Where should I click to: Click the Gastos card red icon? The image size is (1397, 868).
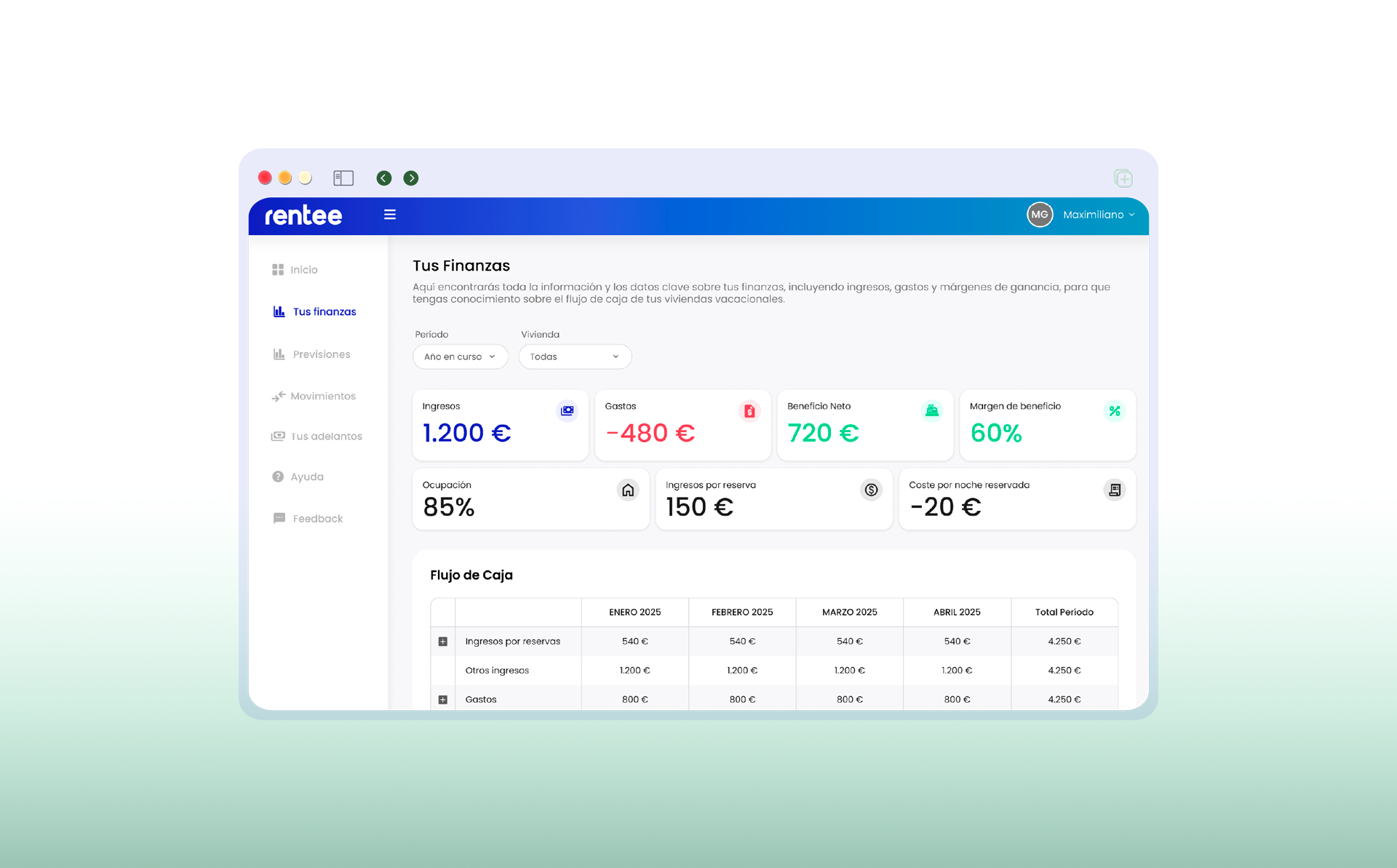click(x=749, y=411)
